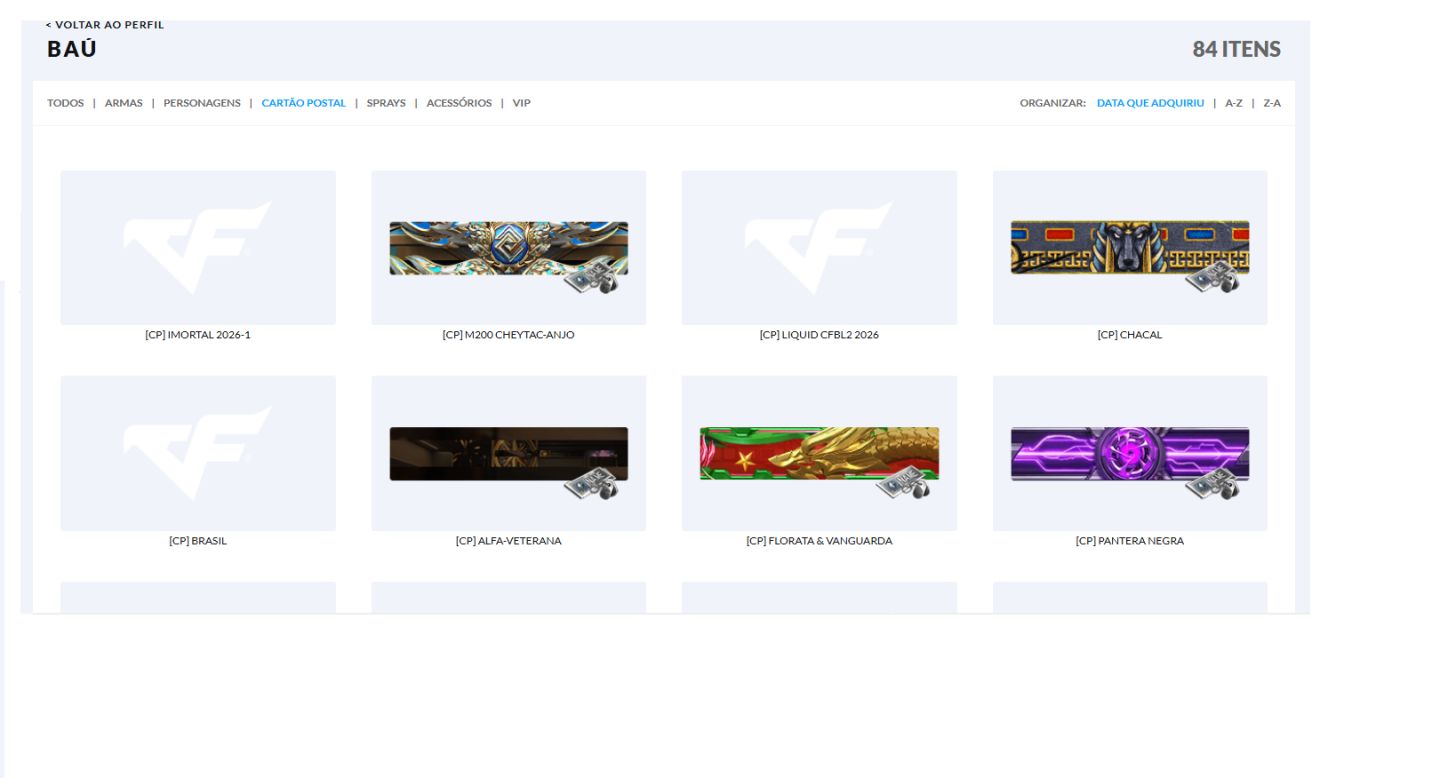This screenshot has height=778, width=1440.
Task: Open the PERSONAGENS tab
Action: tap(202, 103)
